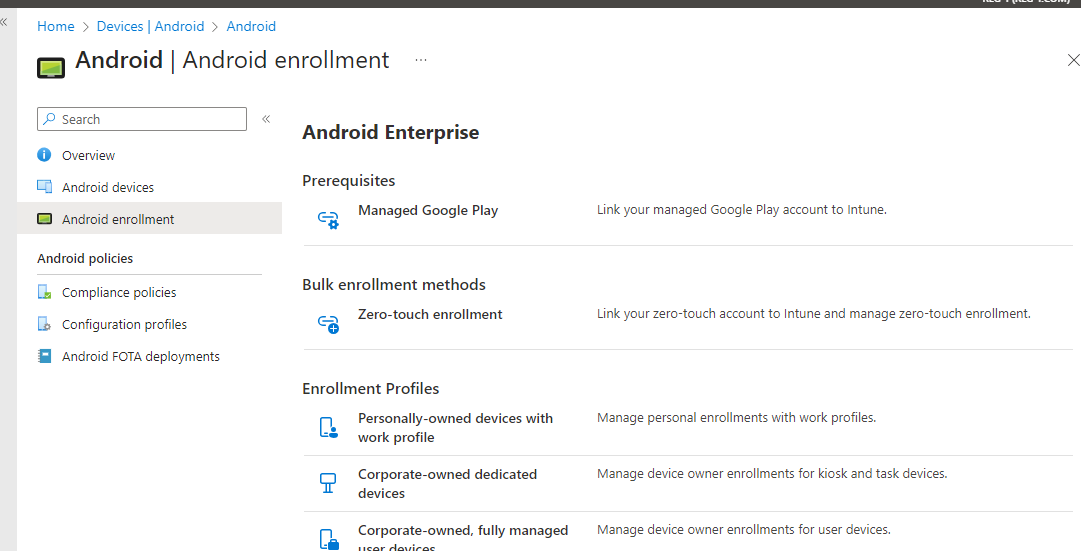Click the Configuration profiles icon
Image resolution: width=1081 pixels, height=551 pixels.
[x=44, y=324]
